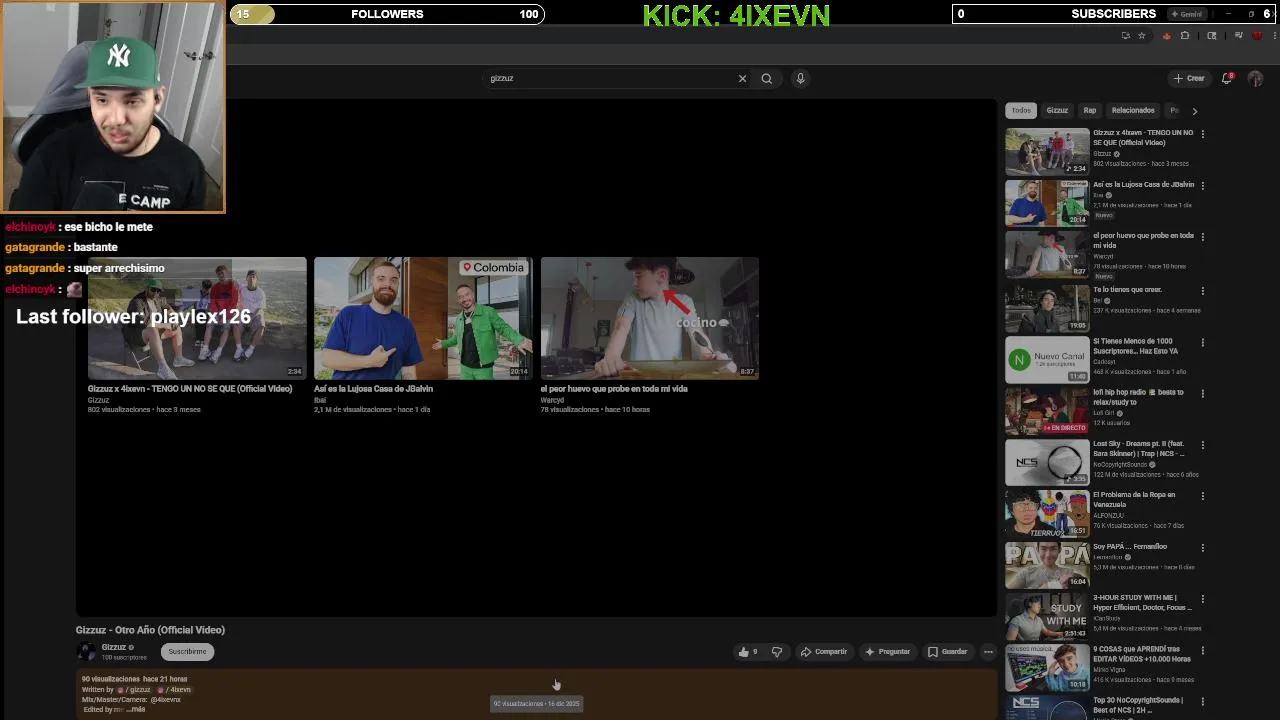
Task: Open the browser extensions puzzle icon
Action: (1185, 36)
